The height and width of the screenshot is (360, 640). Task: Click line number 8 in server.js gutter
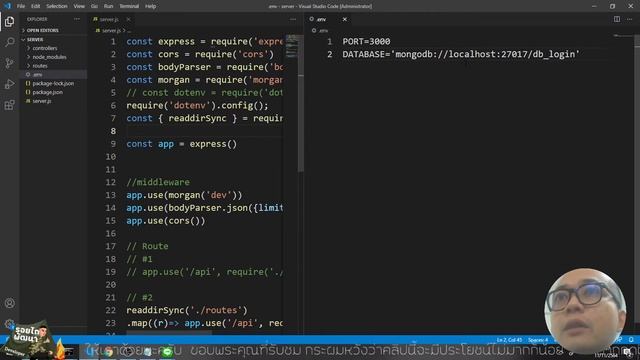pyautogui.click(x=113, y=131)
